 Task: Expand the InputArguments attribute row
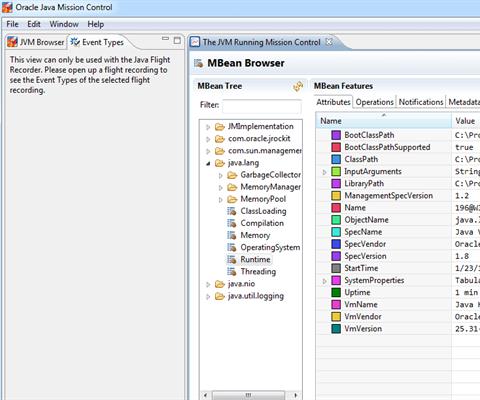[x=324, y=172]
